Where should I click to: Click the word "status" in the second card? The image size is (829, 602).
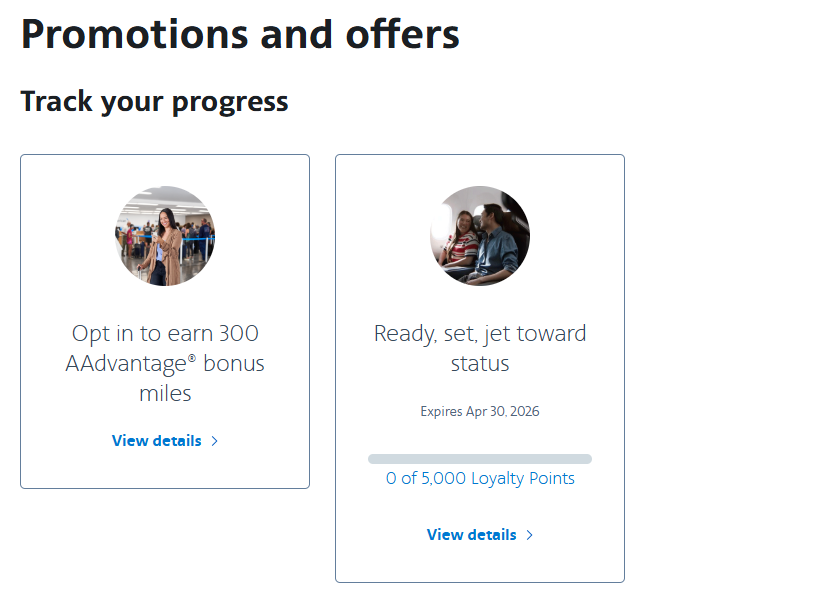click(480, 364)
